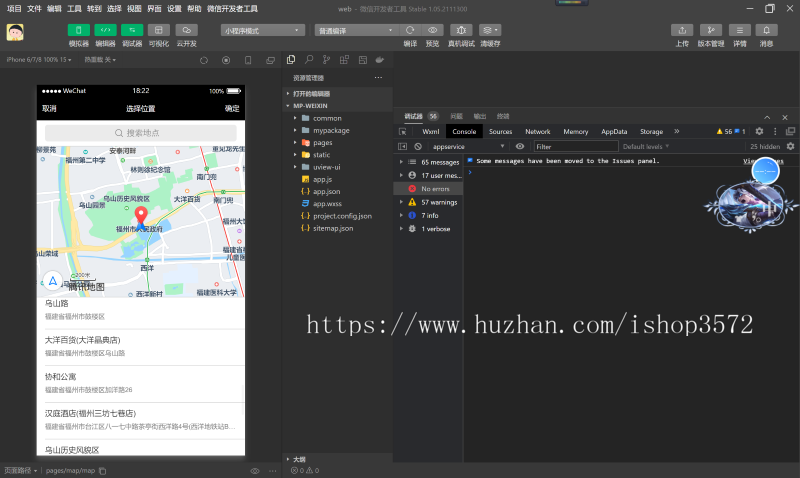This screenshot has height=478, width=800.
Task: Toggle the simulator (模拟器) panel button
Action: point(79,30)
